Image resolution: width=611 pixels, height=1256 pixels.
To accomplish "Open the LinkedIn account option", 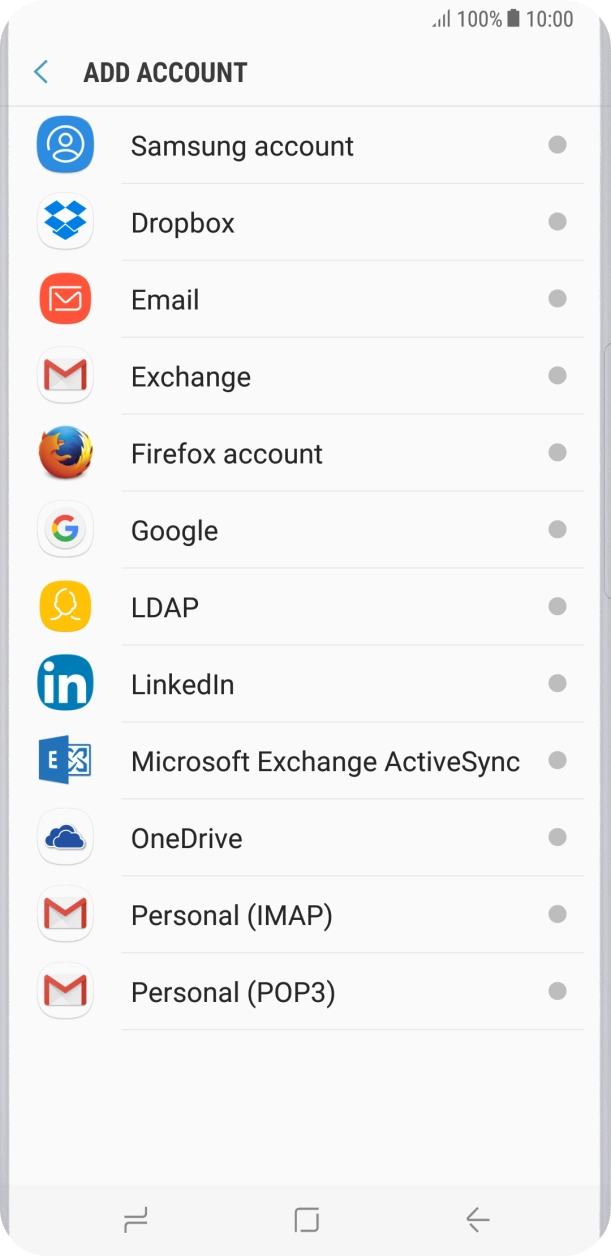I will click(x=183, y=684).
